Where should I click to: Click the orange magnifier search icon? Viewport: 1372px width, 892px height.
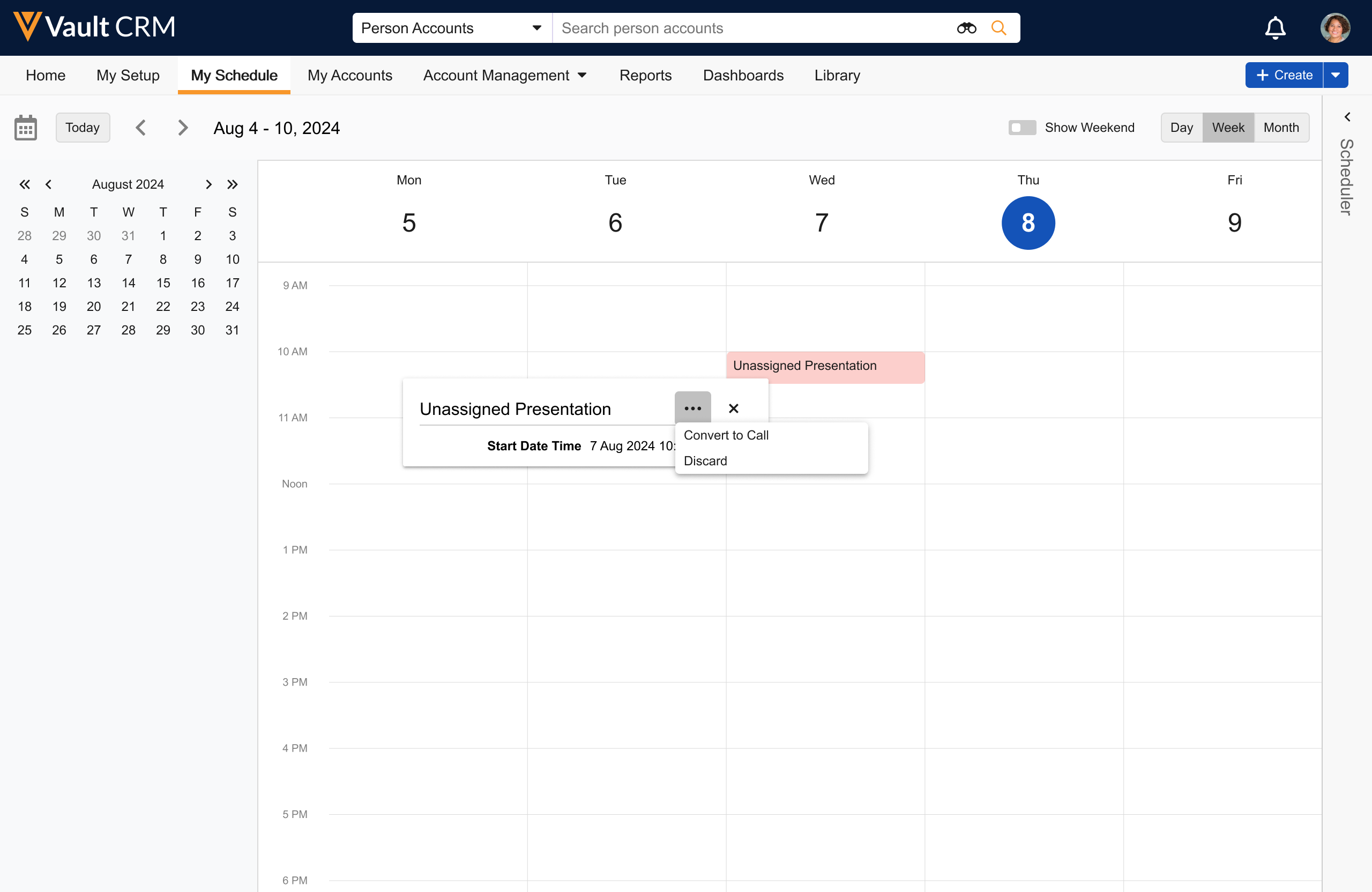coord(998,28)
